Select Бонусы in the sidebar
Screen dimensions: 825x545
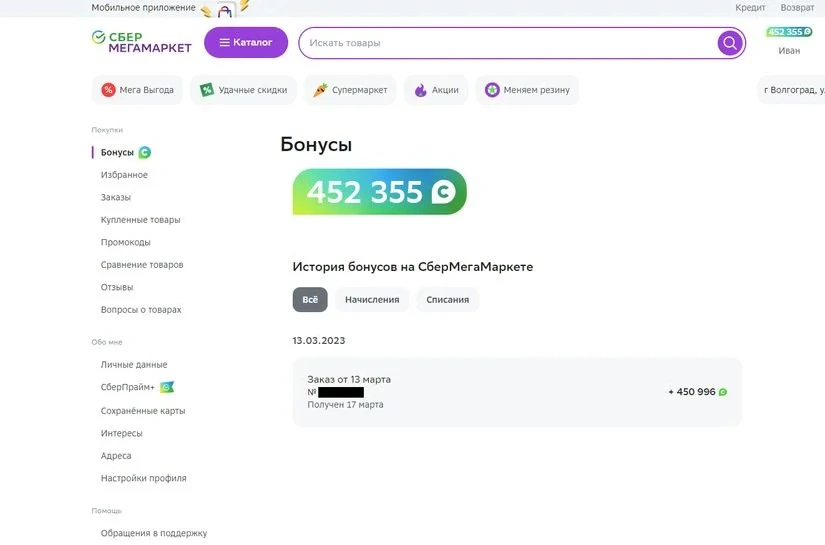point(117,152)
